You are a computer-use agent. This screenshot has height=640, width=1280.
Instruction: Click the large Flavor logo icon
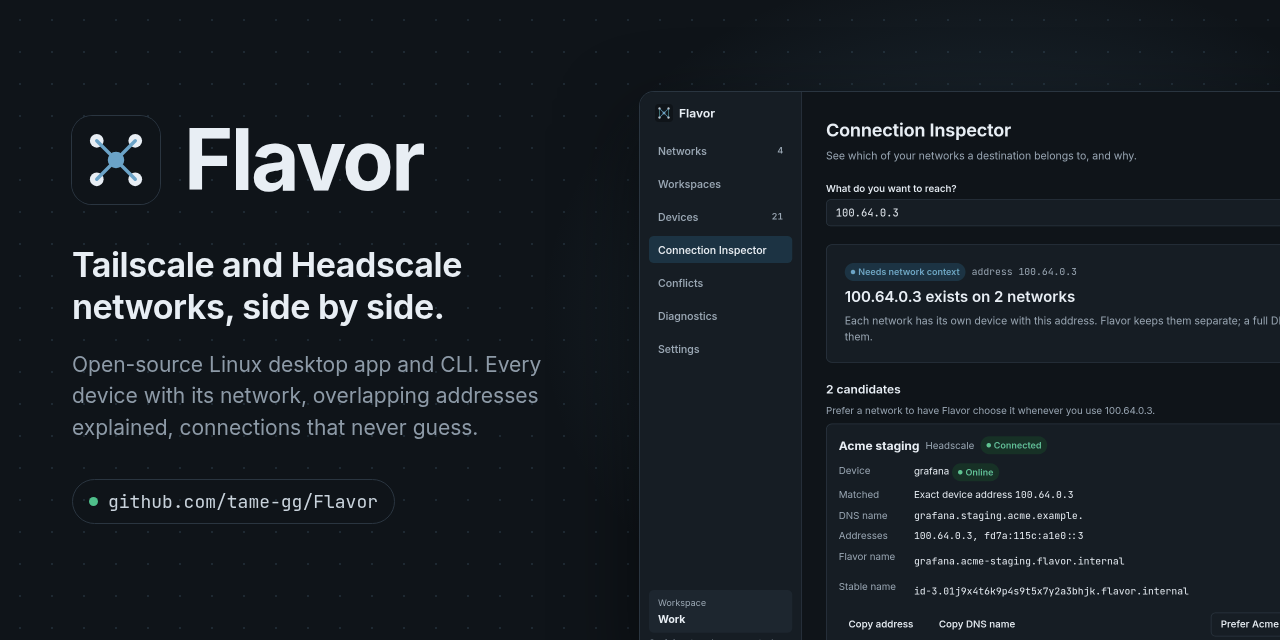[x=116, y=160]
